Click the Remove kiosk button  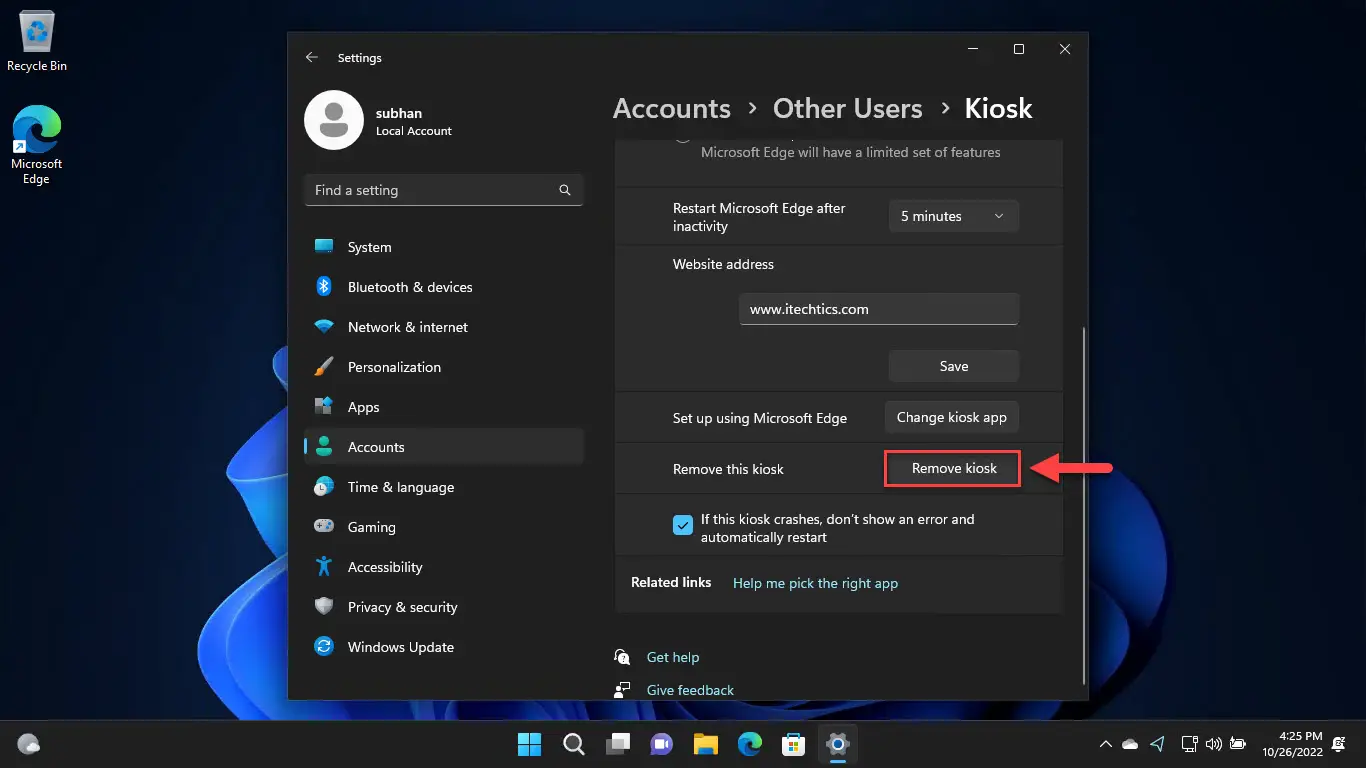(953, 468)
